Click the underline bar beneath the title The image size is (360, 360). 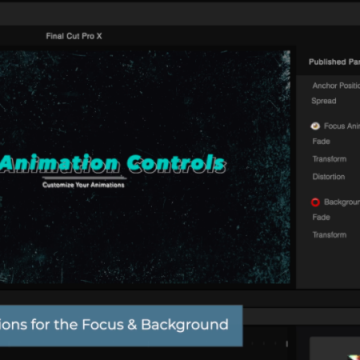point(84,178)
